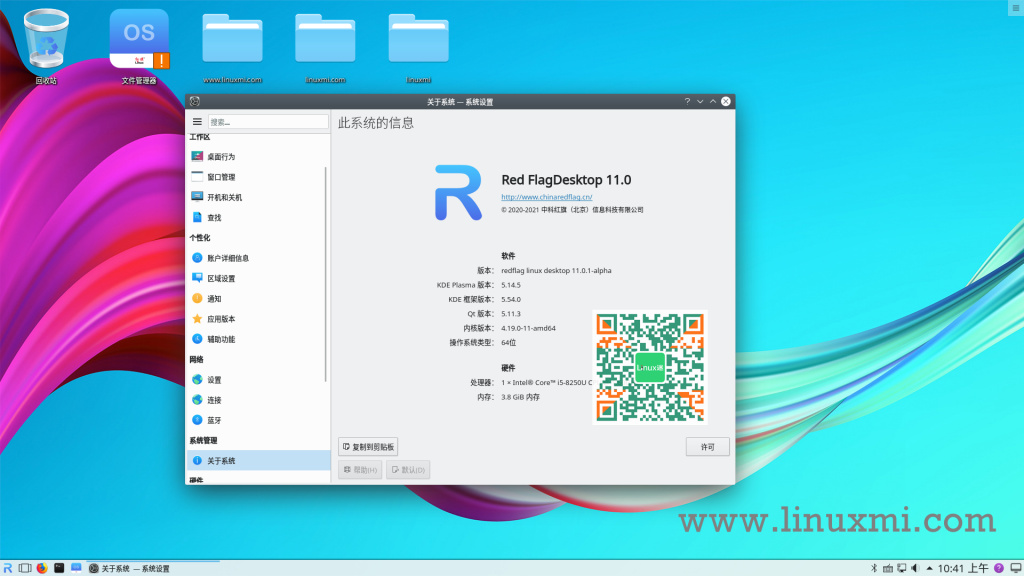Click the 网络 section header in sidebar
This screenshot has width=1024, height=576.
point(197,359)
